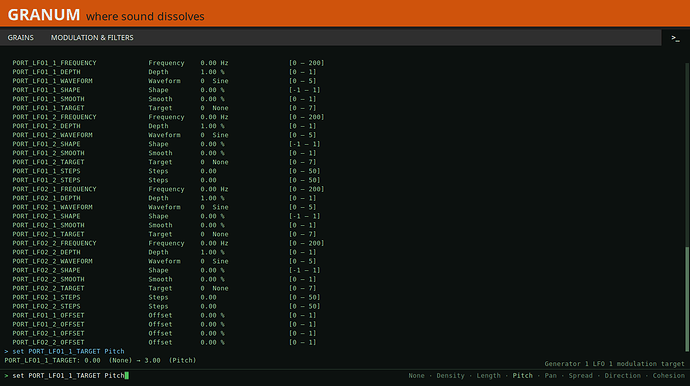690x386 pixels.
Task: Open the MODULATION & FILTERS tab
Action: [92, 38]
